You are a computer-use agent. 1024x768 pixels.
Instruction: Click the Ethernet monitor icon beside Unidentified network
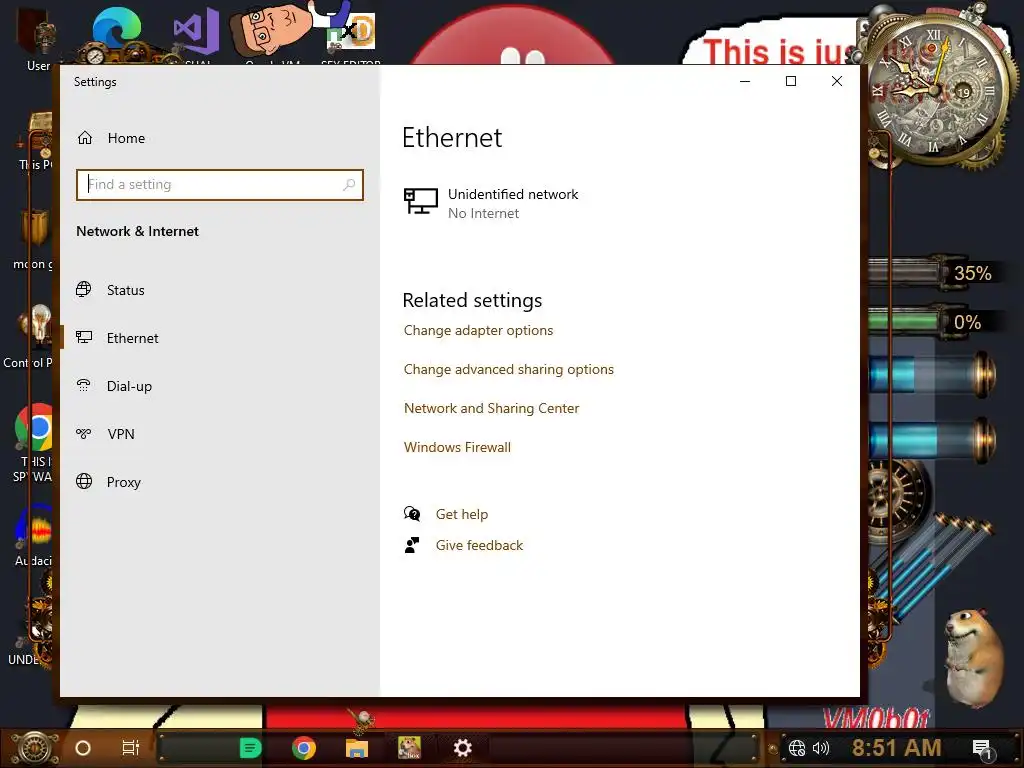[421, 201]
